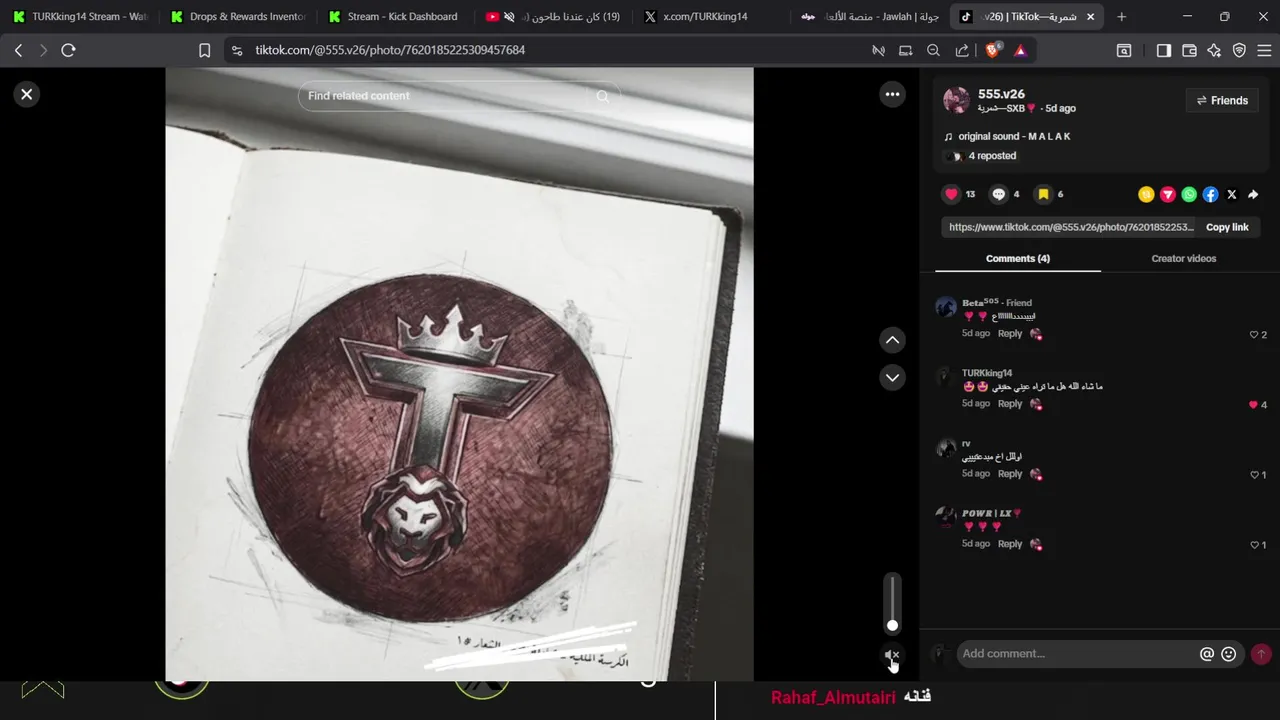Close the TikTok photo viewer with the X
The height and width of the screenshot is (720, 1280).
pyautogui.click(x=27, y=94)
